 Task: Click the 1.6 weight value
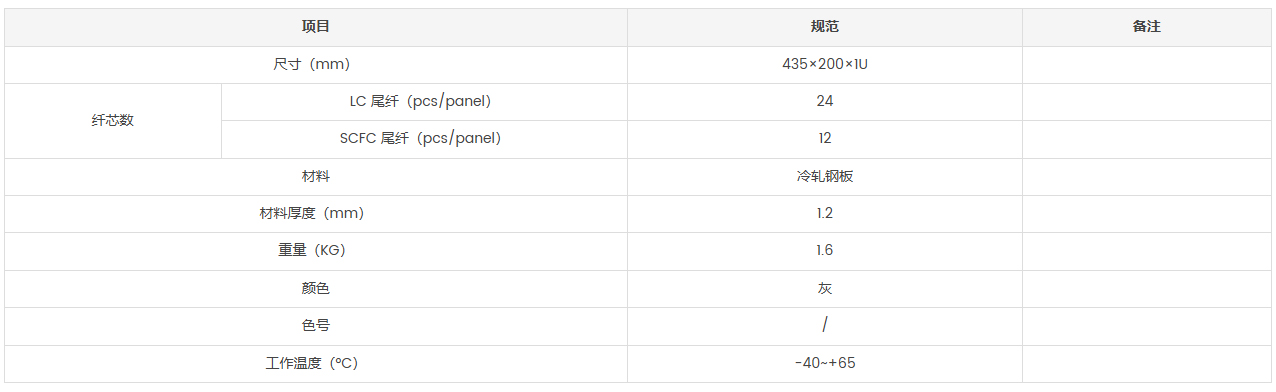tap(825, 251)
